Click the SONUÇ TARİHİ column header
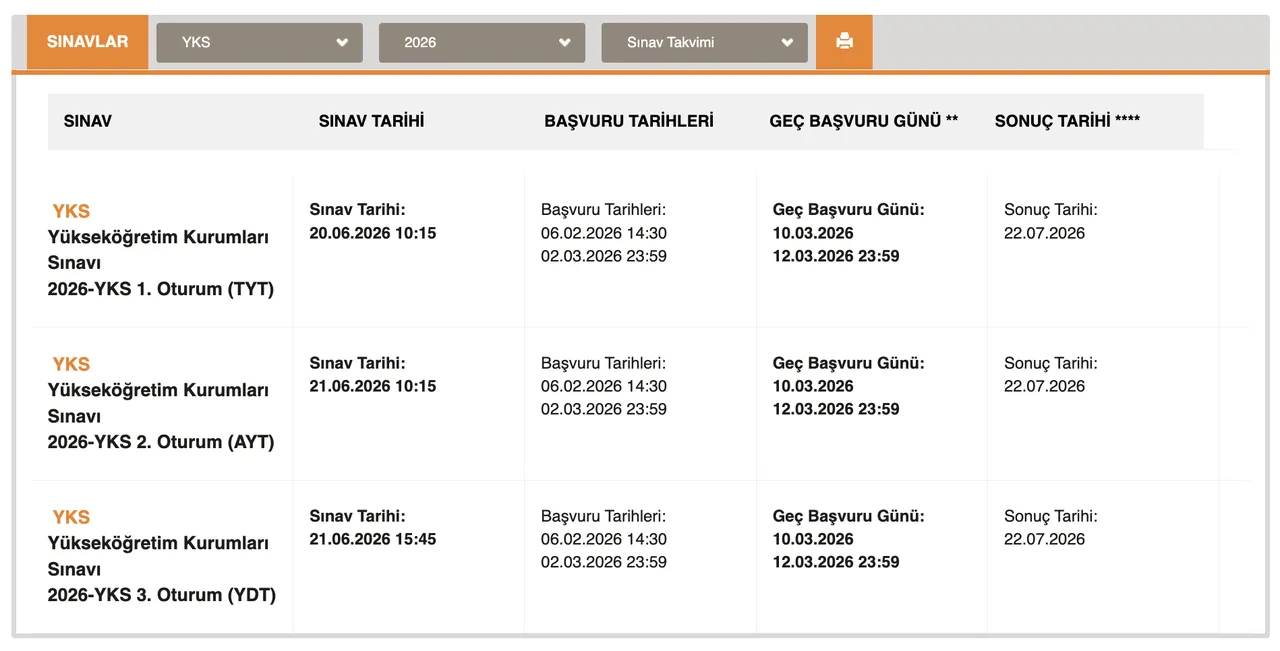The height and width of the screenshot is (651, 1280). (1067, 120)
